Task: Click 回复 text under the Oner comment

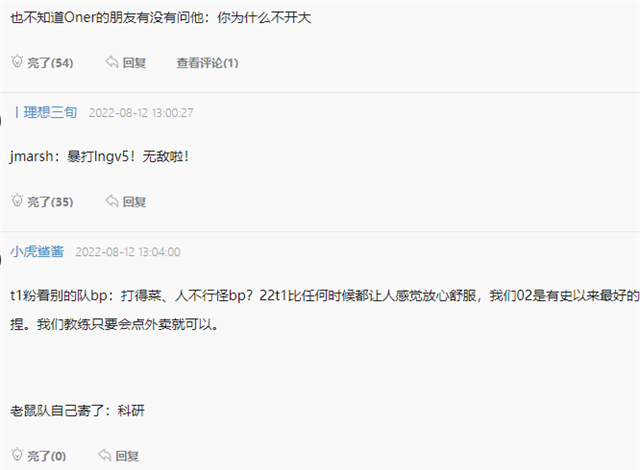Action: (134, 63)
